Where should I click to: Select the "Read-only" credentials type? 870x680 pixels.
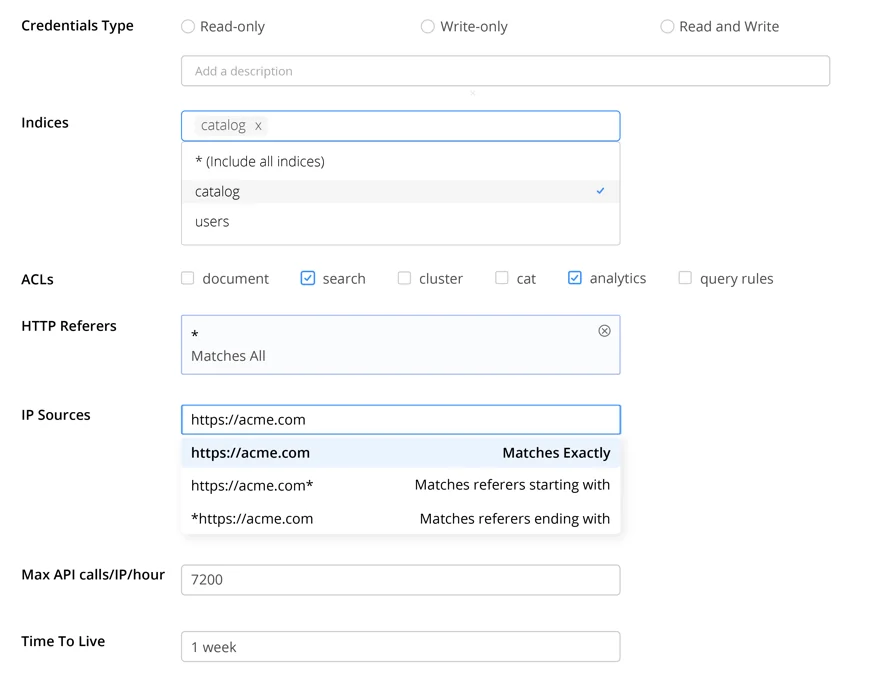(x=188, y=27)
